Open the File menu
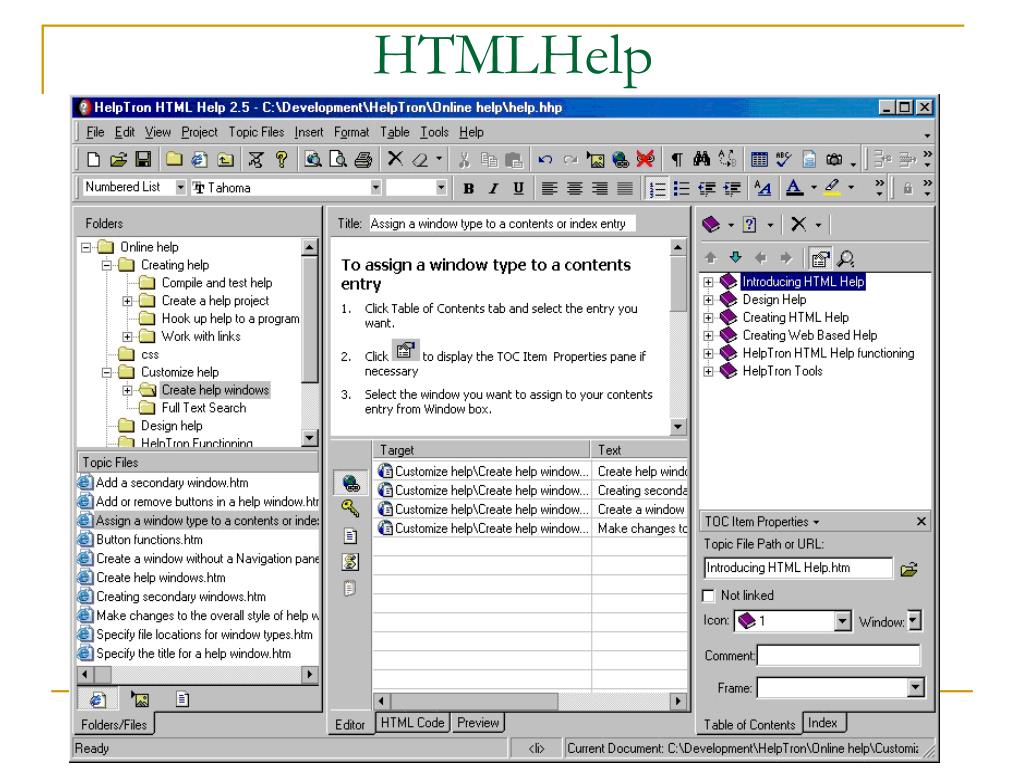Viewport: 1024px width, 768px height. click(x=95, y=133)
